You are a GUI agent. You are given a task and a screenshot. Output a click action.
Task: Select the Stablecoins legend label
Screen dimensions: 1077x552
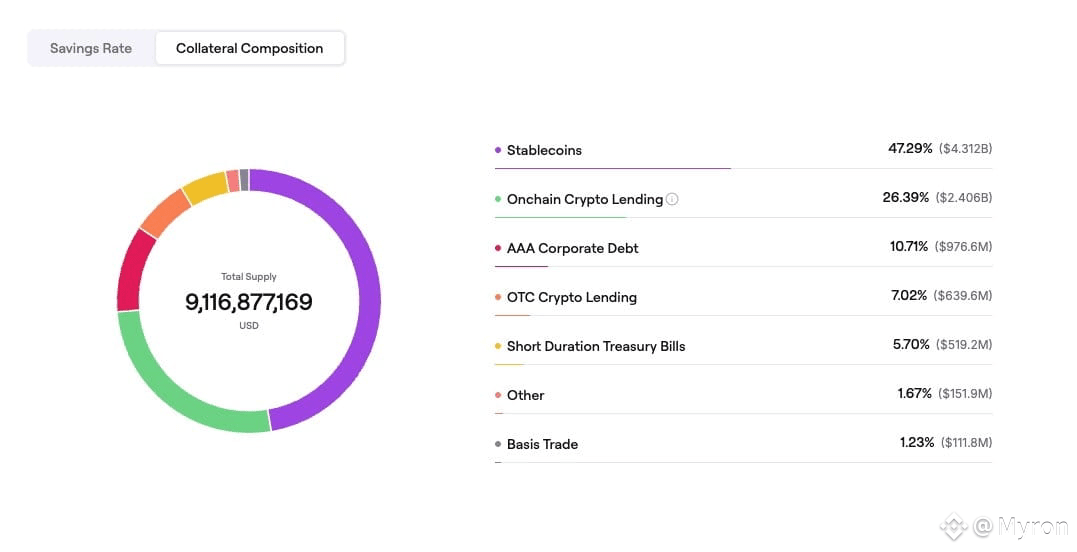pos(544,150)
